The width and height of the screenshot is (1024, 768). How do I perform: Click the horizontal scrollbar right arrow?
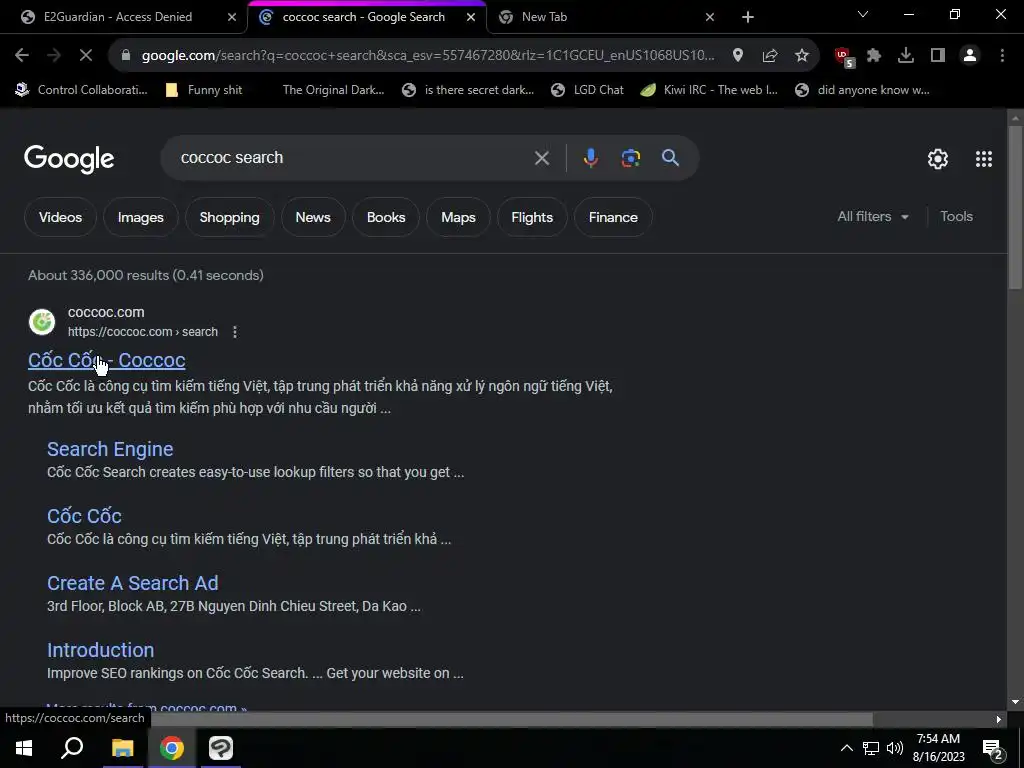tap(999, 720)
